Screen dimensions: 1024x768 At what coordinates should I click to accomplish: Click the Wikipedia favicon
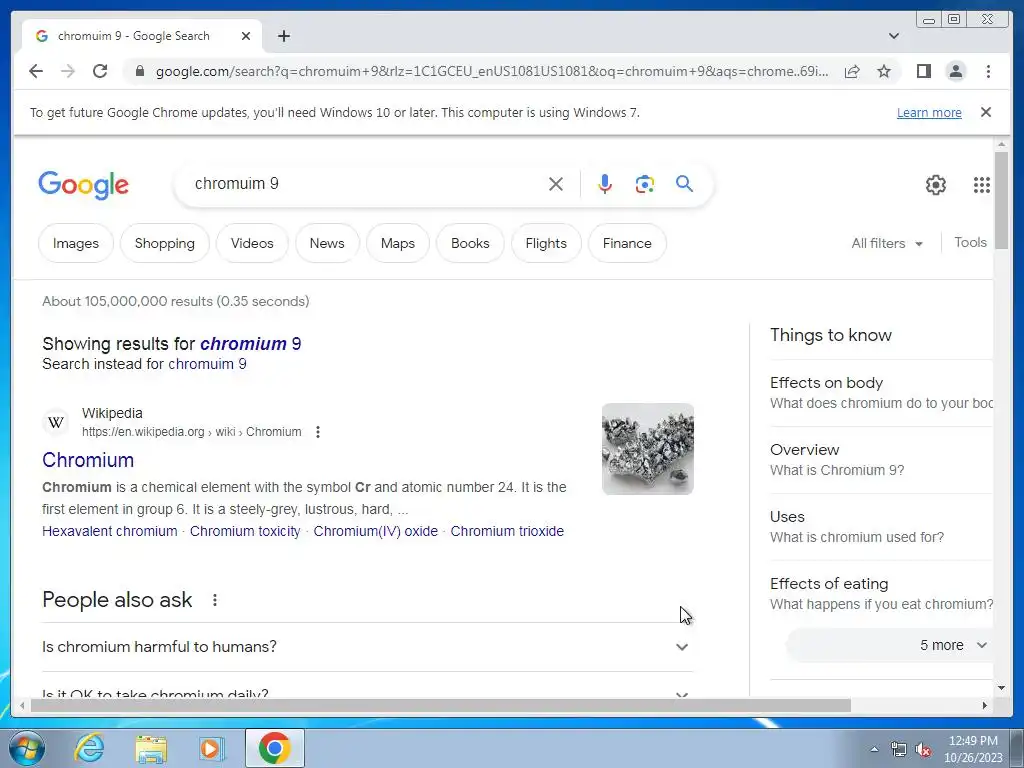pyautogui.click(x=56, y=422)
